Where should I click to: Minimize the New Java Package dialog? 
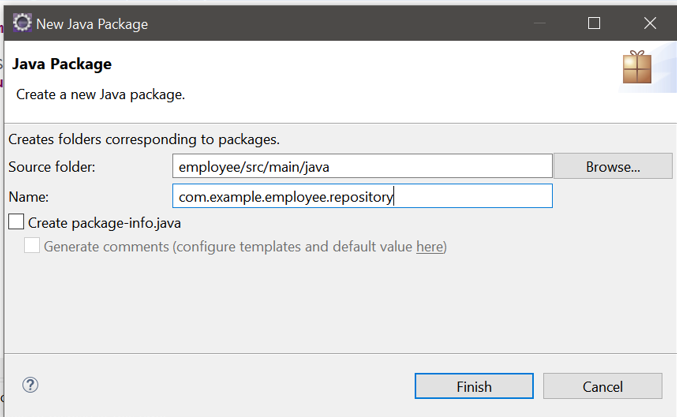pos(539,23)
